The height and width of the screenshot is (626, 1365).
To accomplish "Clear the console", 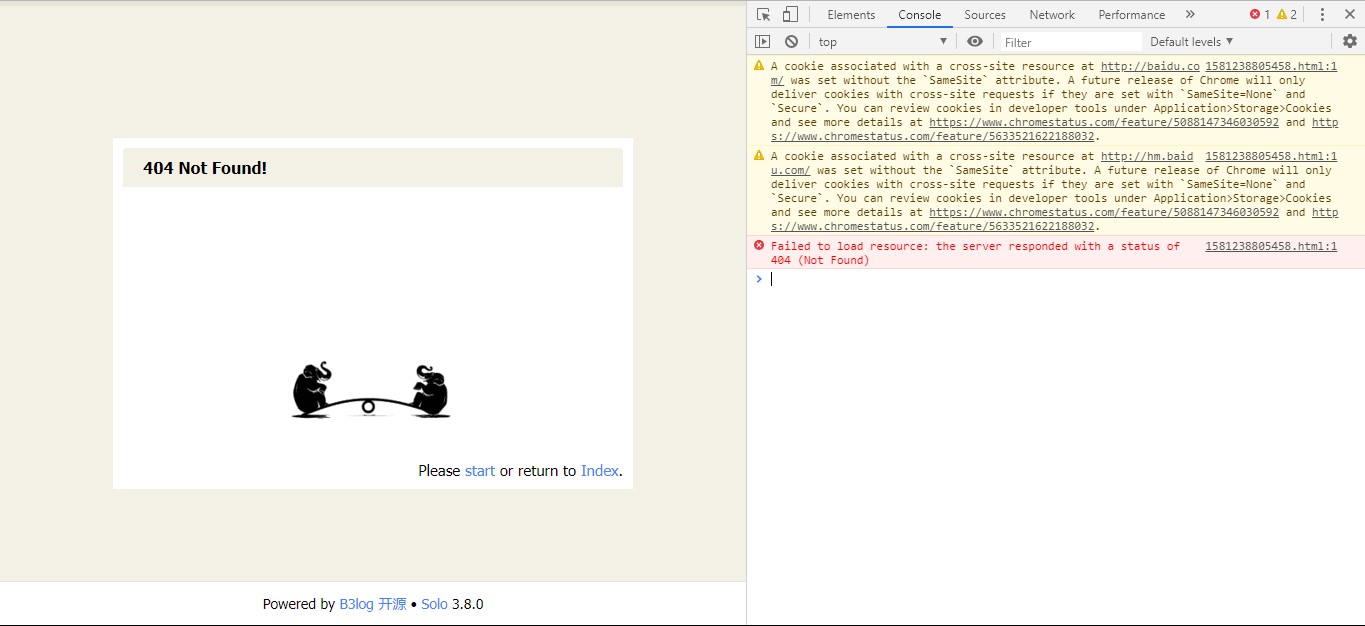I will coord(791,41).
